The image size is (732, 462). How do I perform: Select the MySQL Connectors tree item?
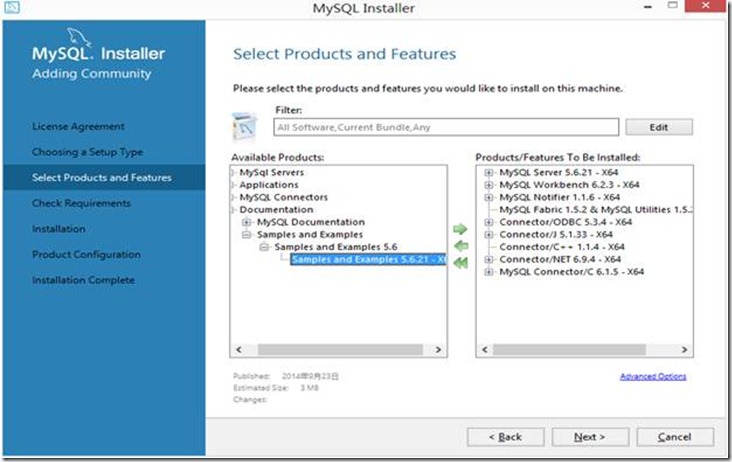(283, 197)
